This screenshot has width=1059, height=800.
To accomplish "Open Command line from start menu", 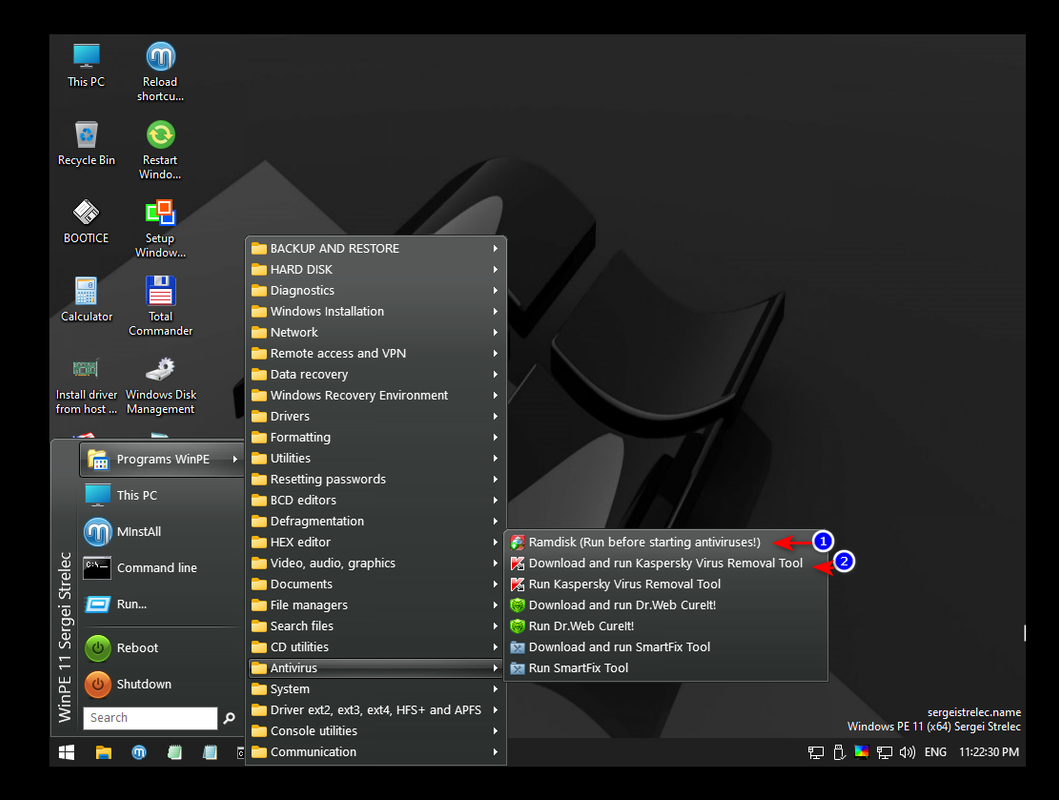I will (162, 568).
